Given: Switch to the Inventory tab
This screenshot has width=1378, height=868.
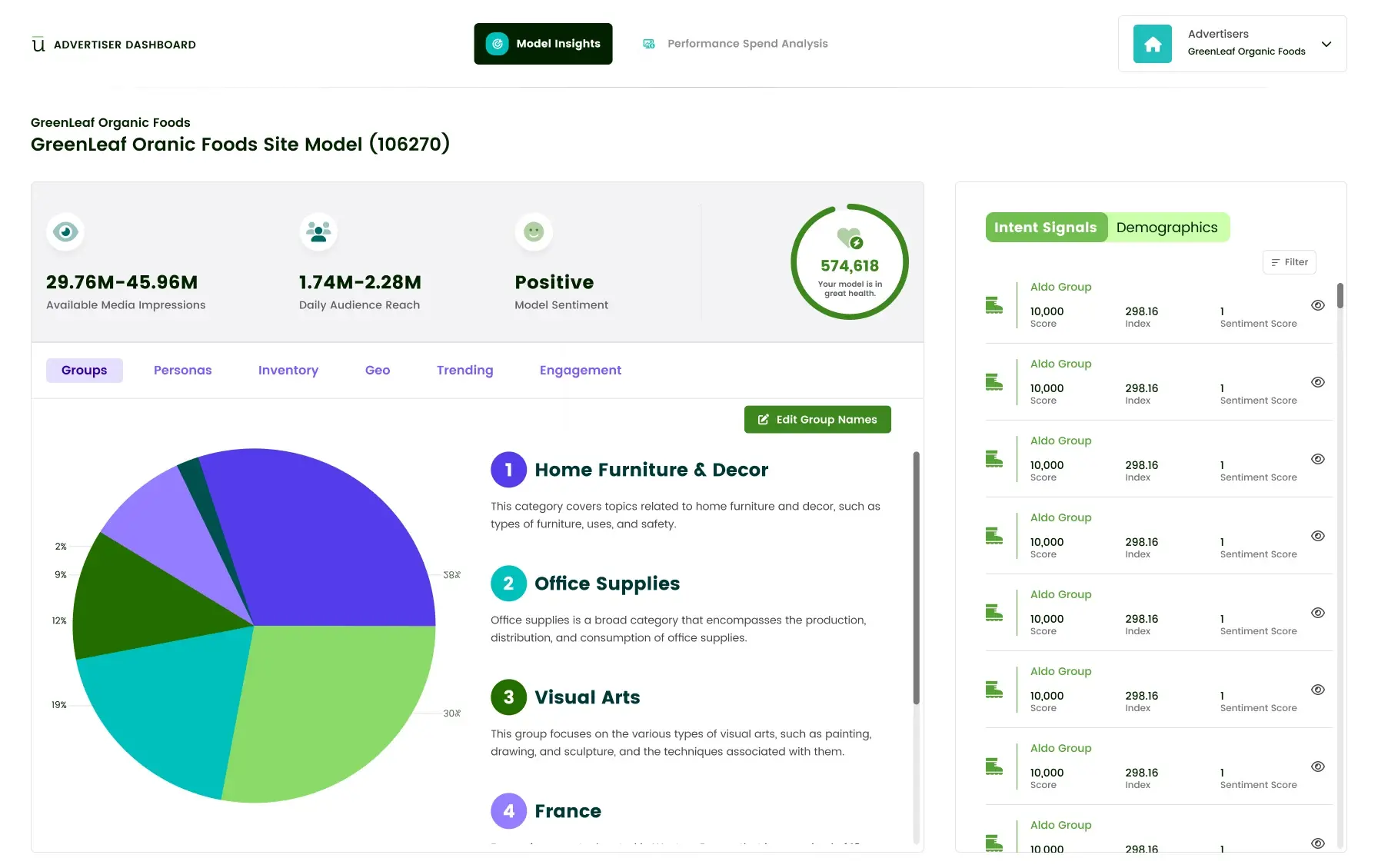Looking at the screenshot, I should (288, 371).
